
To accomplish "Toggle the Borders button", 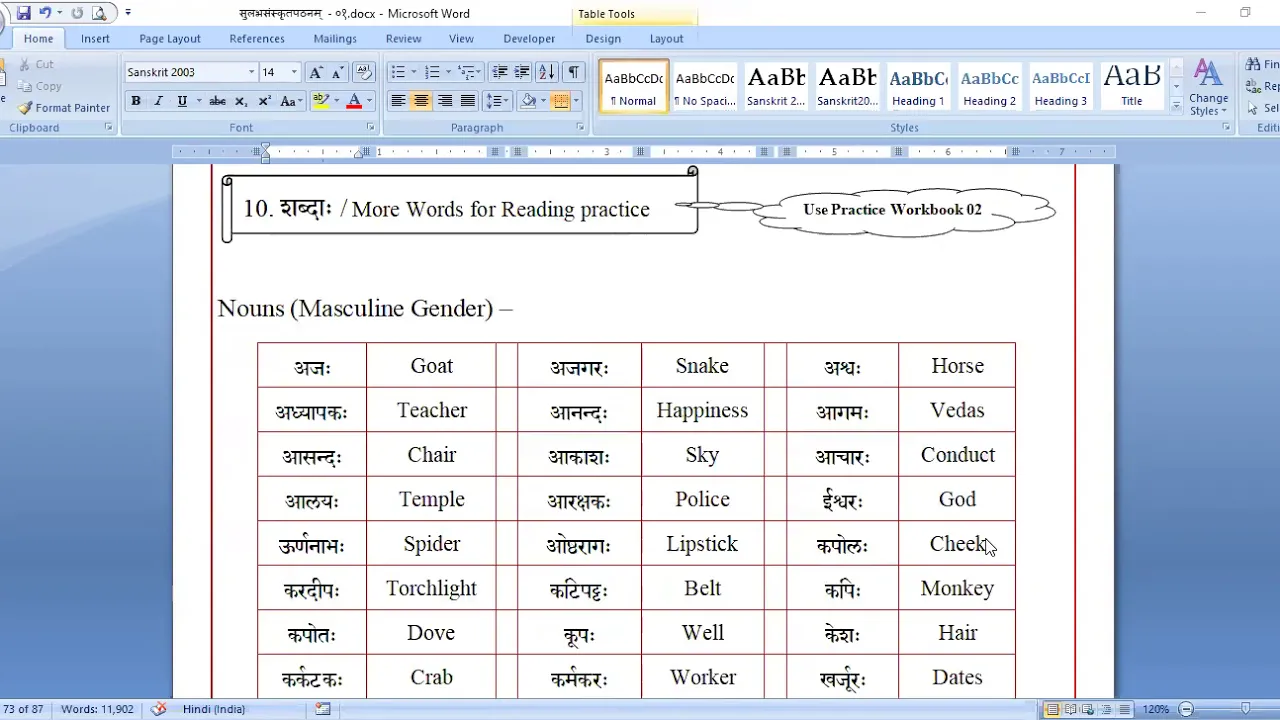I will [560, 101].
